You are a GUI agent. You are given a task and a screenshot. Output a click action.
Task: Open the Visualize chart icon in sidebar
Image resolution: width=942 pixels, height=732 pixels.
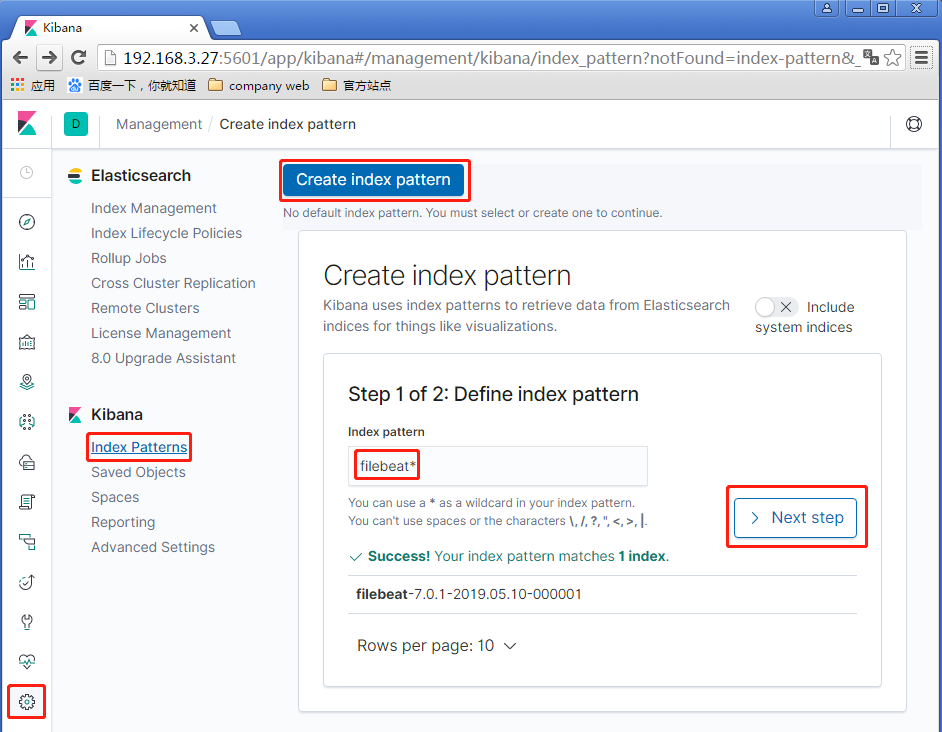coord(26,262)
